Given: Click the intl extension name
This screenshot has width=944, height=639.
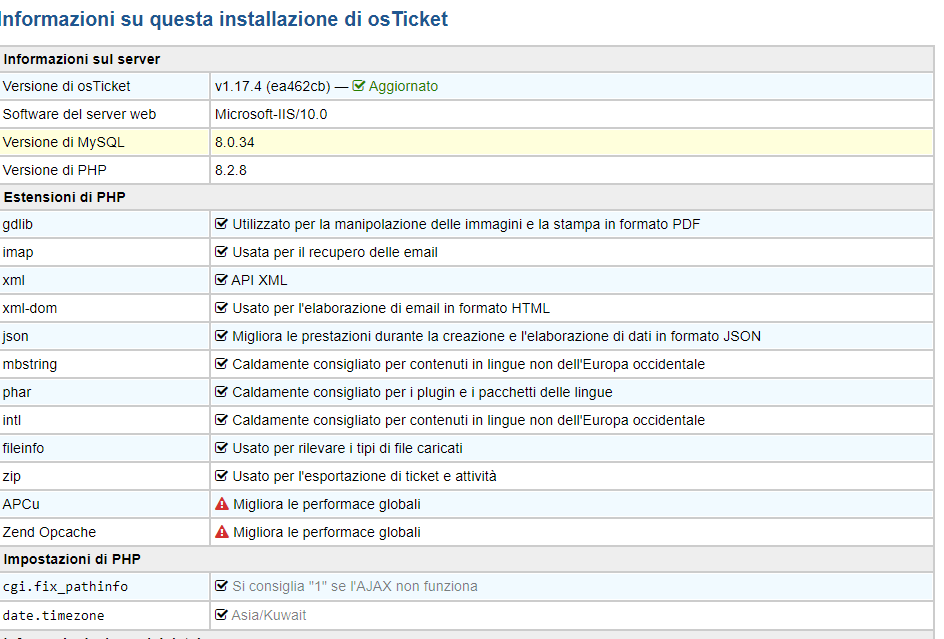Looking at the screenshot, I should click(11, 420).
